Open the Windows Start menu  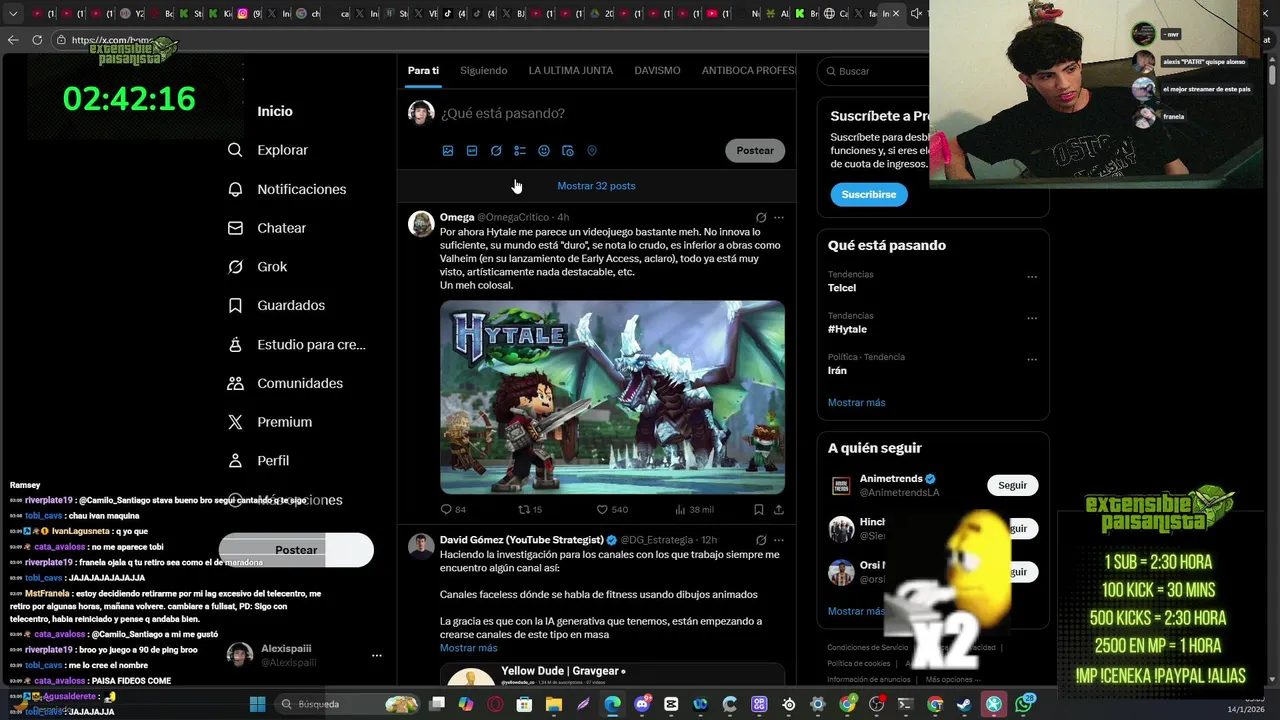click(x=257, y=704)
